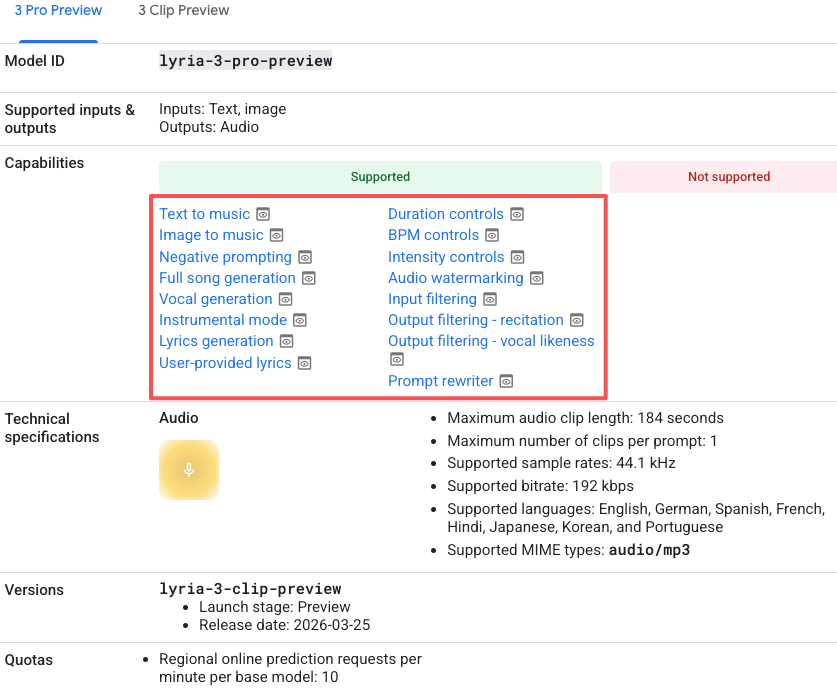The width and height of the screenshot is (837, 692).
Task: Open the Vocal generation link
Action: pos(215,299)
